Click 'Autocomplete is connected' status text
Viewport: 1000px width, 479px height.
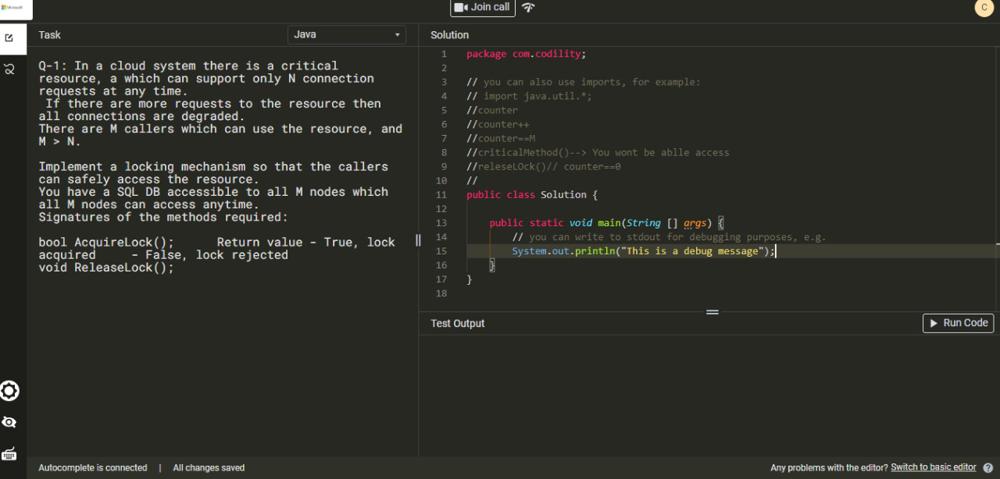tap(92, 468)
